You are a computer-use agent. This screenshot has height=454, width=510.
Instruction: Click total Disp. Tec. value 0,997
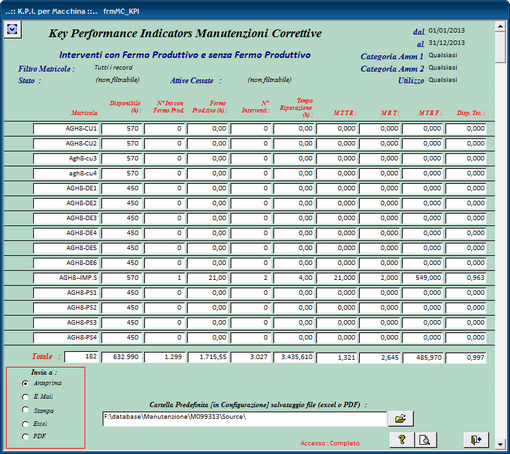[x=466, y=358]
